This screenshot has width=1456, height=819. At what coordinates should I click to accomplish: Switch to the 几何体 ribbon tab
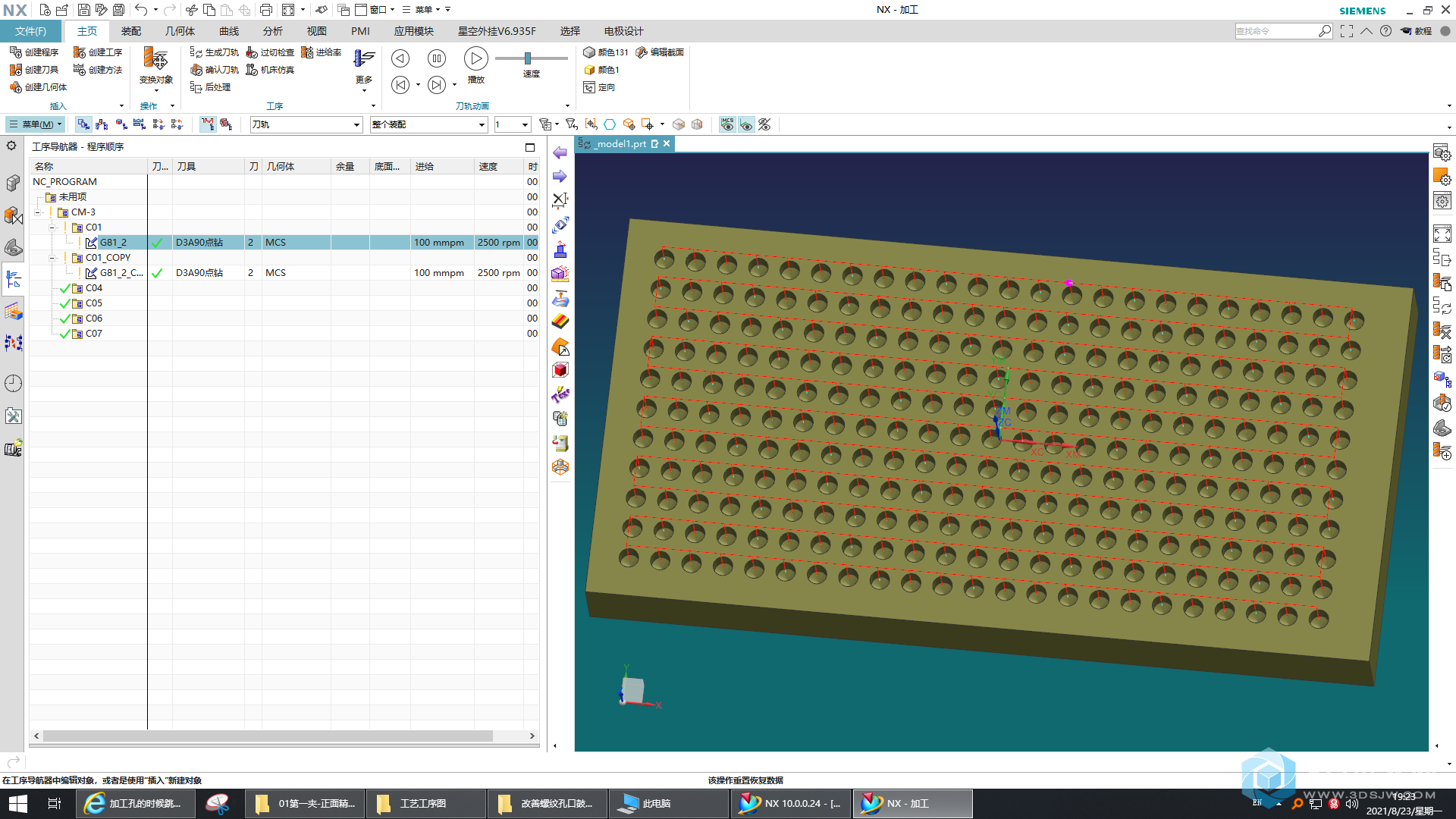point(180,31)
